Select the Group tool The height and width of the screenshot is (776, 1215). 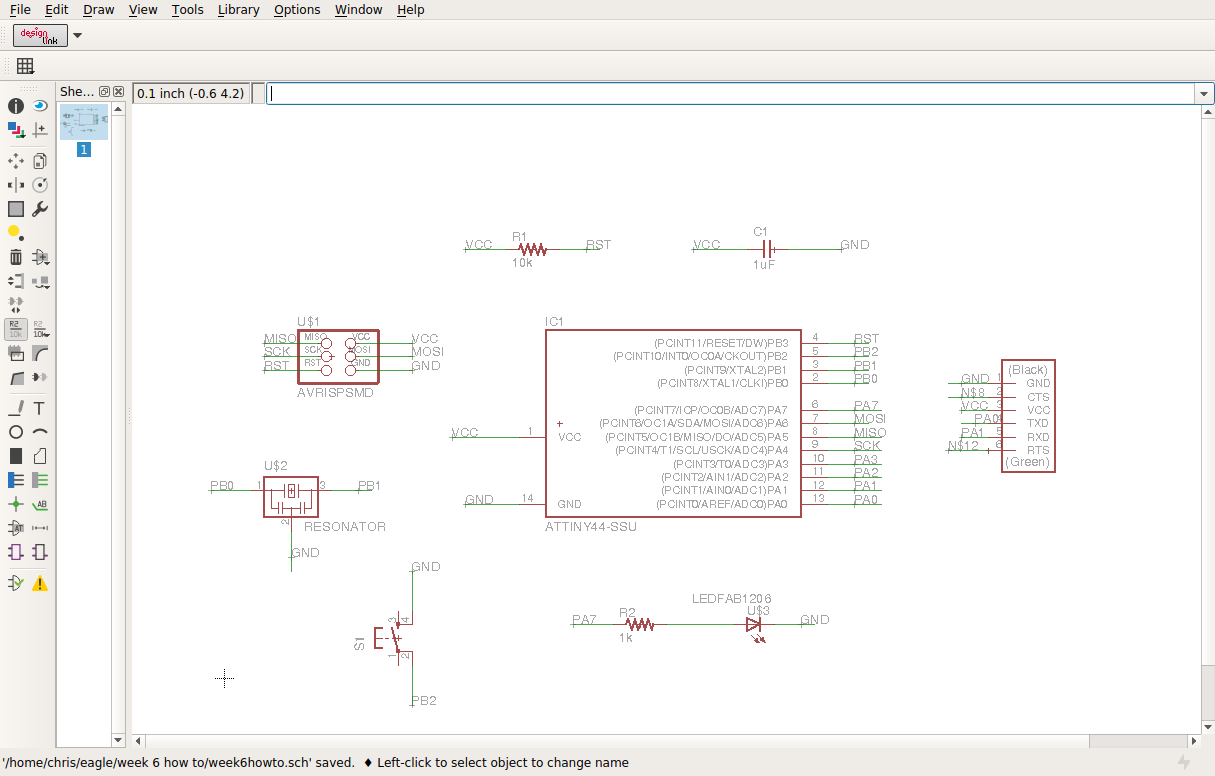coord(16,209)
